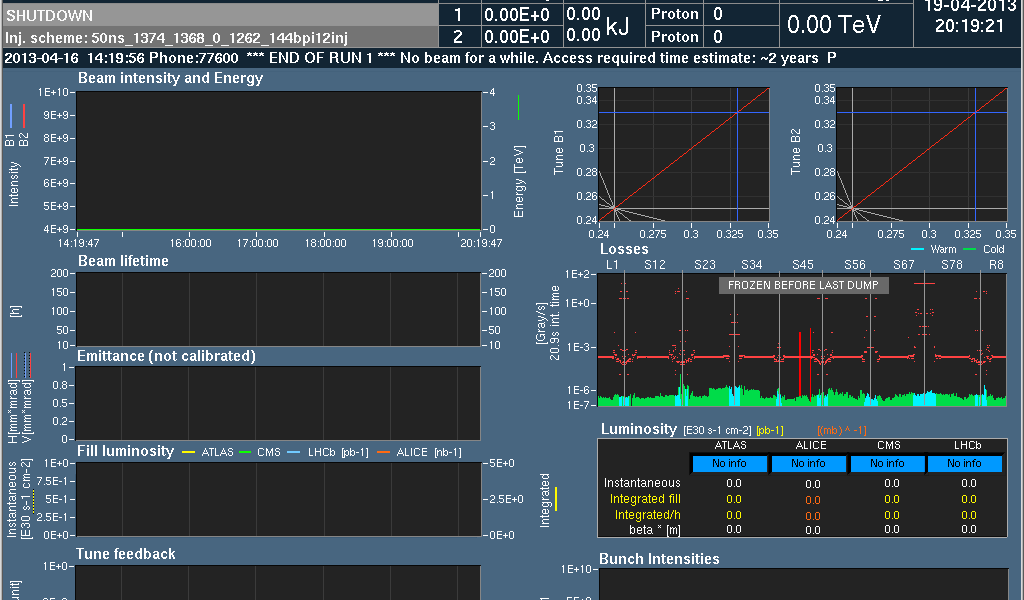Click the 0.00 TeV energy readout
This screenshot has width=1024, height=600.
[x=833, y=24]
